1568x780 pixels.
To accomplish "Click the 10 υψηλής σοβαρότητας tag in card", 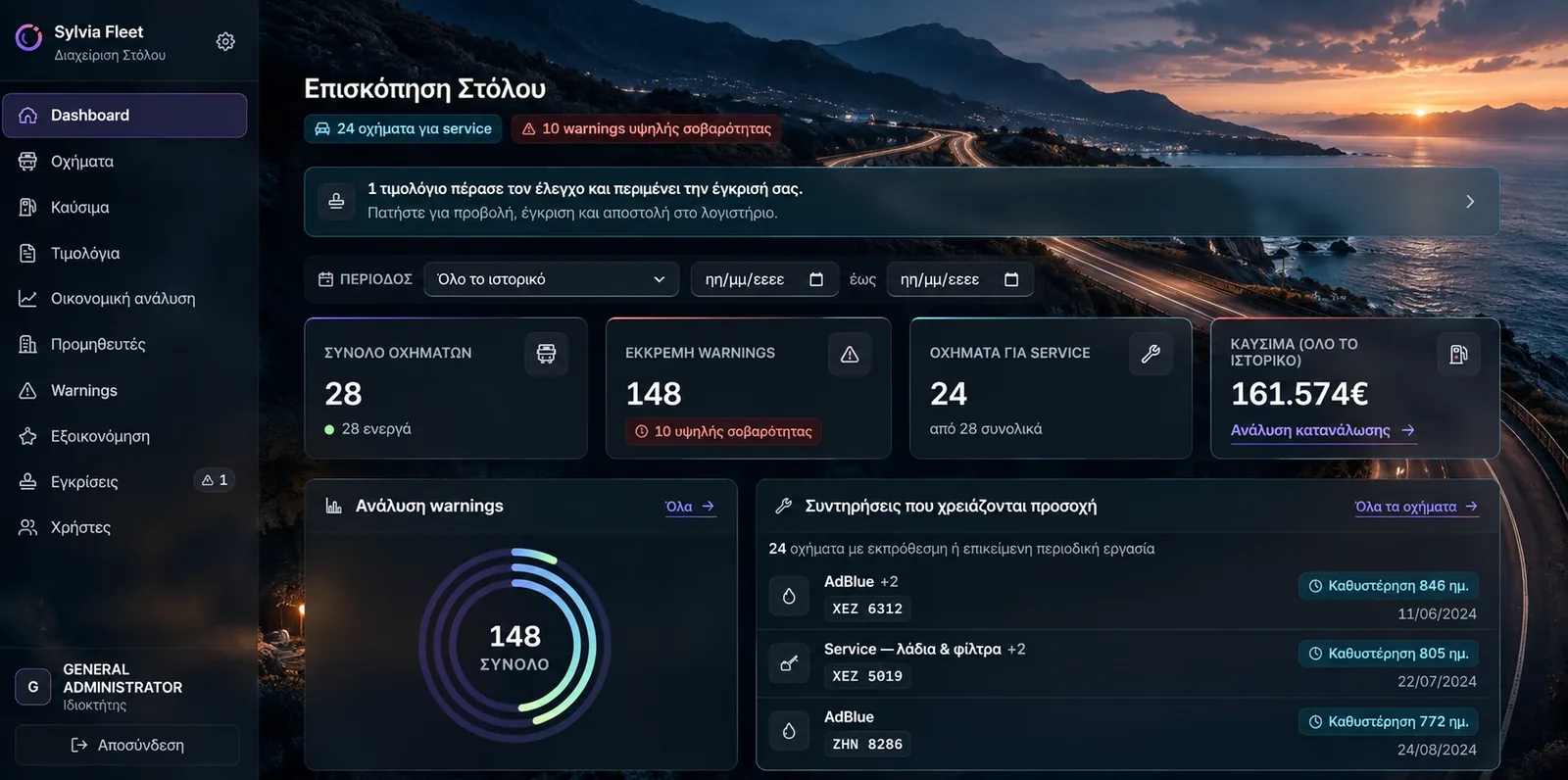I will [723, 431].
